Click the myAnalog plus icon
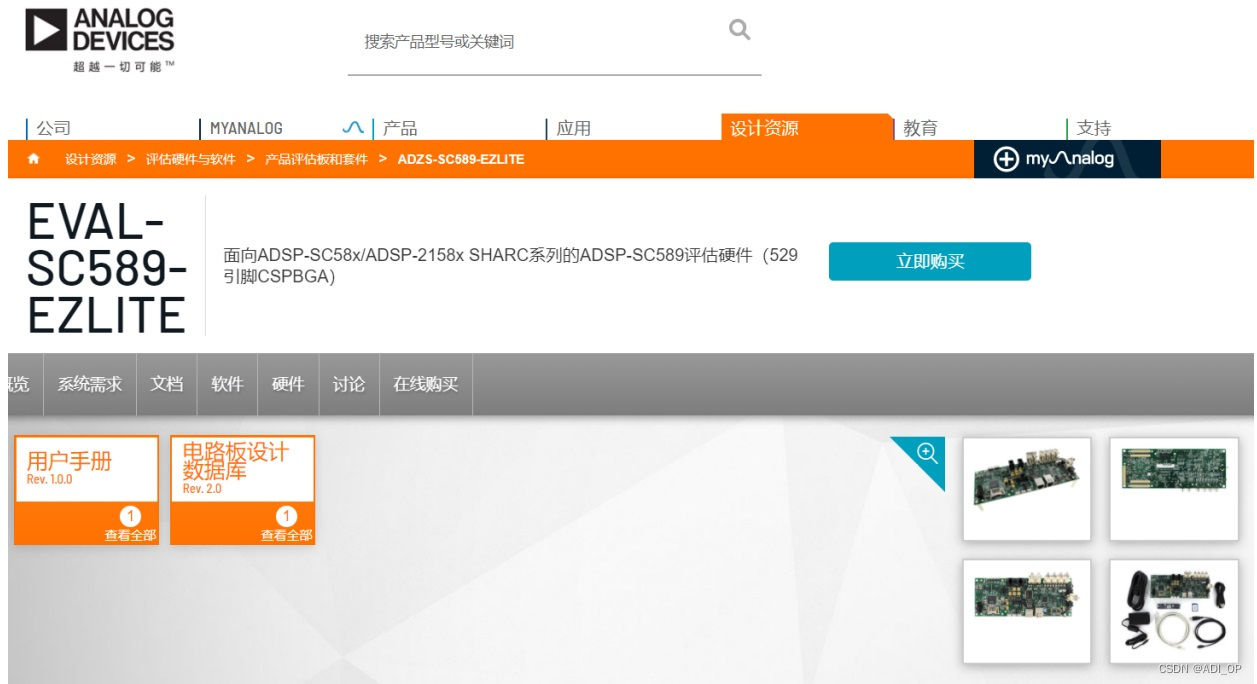This screenshot has width=1257, height=684. [1006, 159]
